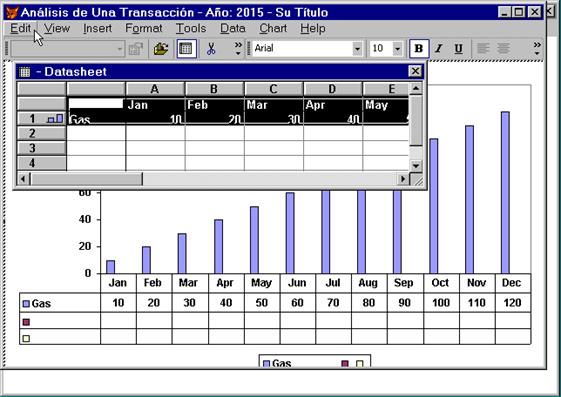This screenshot has width=561, height=397.
Task: Open the Tools menu
Action: (x=191, y=28)
